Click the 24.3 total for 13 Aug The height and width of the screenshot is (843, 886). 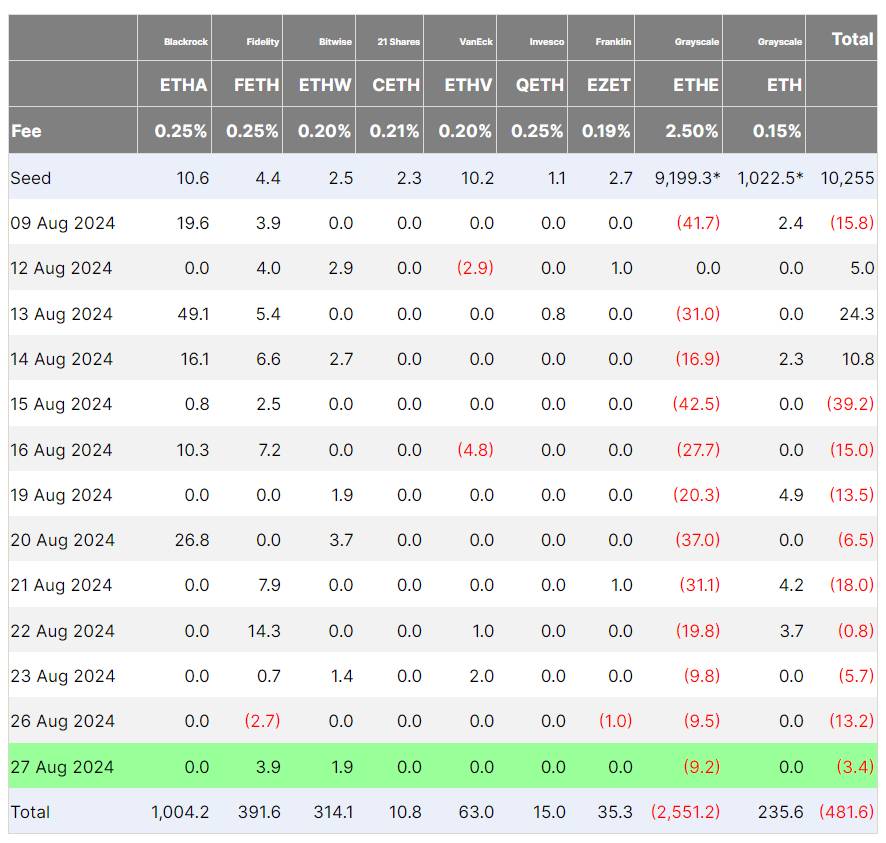point(857,314)
